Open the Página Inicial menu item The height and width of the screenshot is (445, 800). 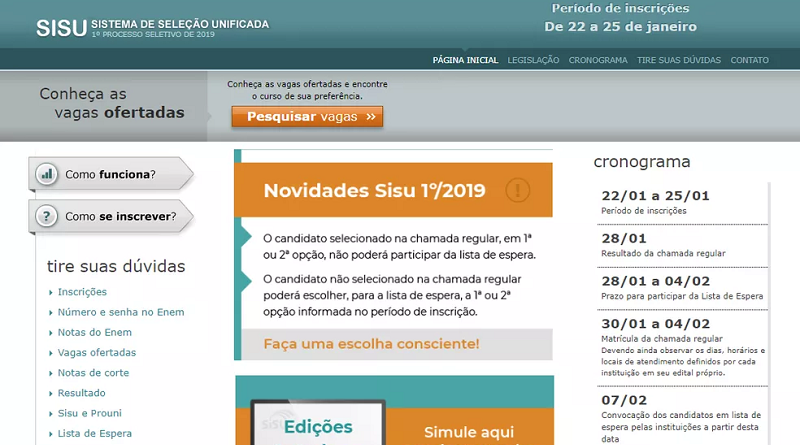pos(465,60)
